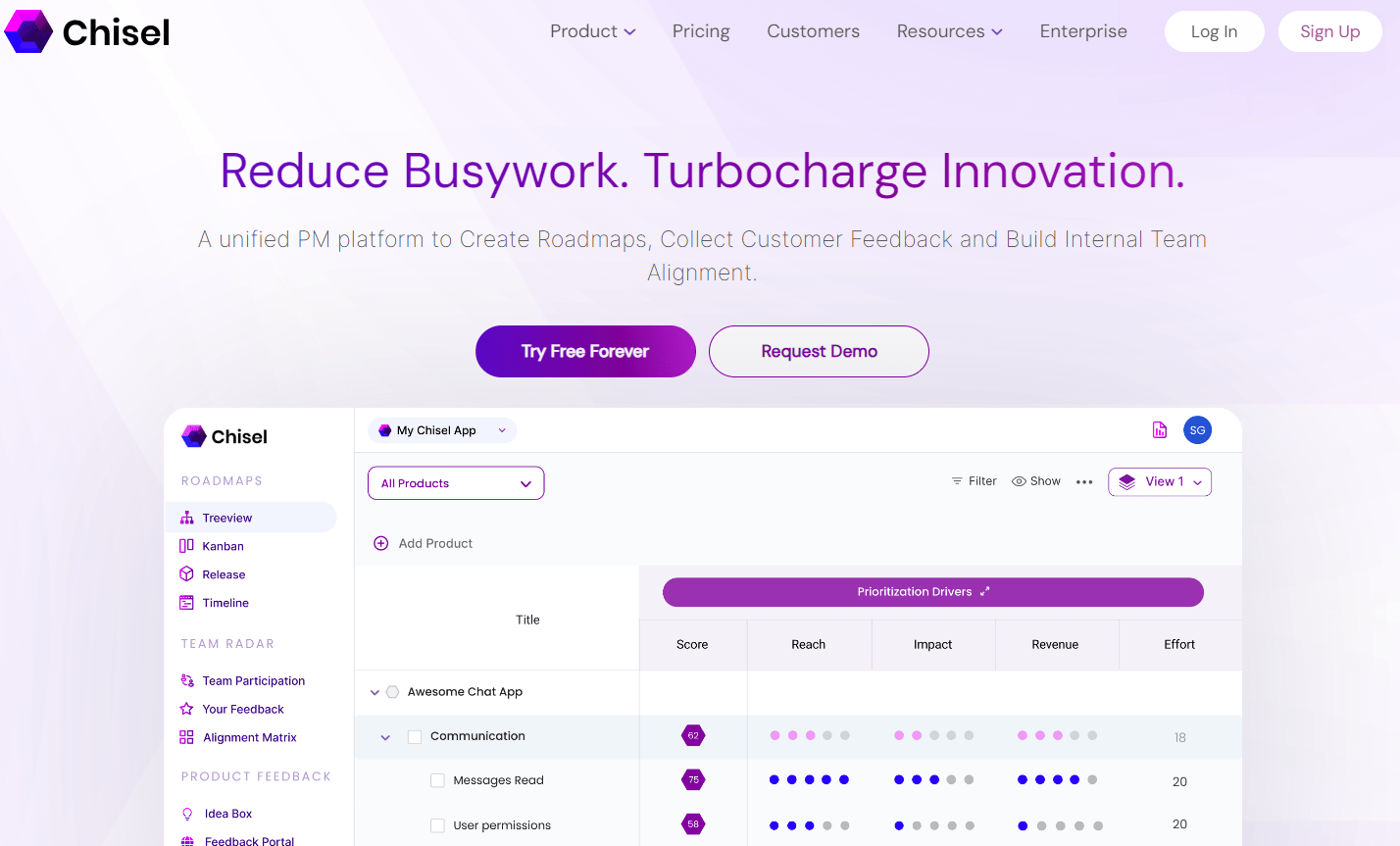Click the Your Feedback star icon

186,709
